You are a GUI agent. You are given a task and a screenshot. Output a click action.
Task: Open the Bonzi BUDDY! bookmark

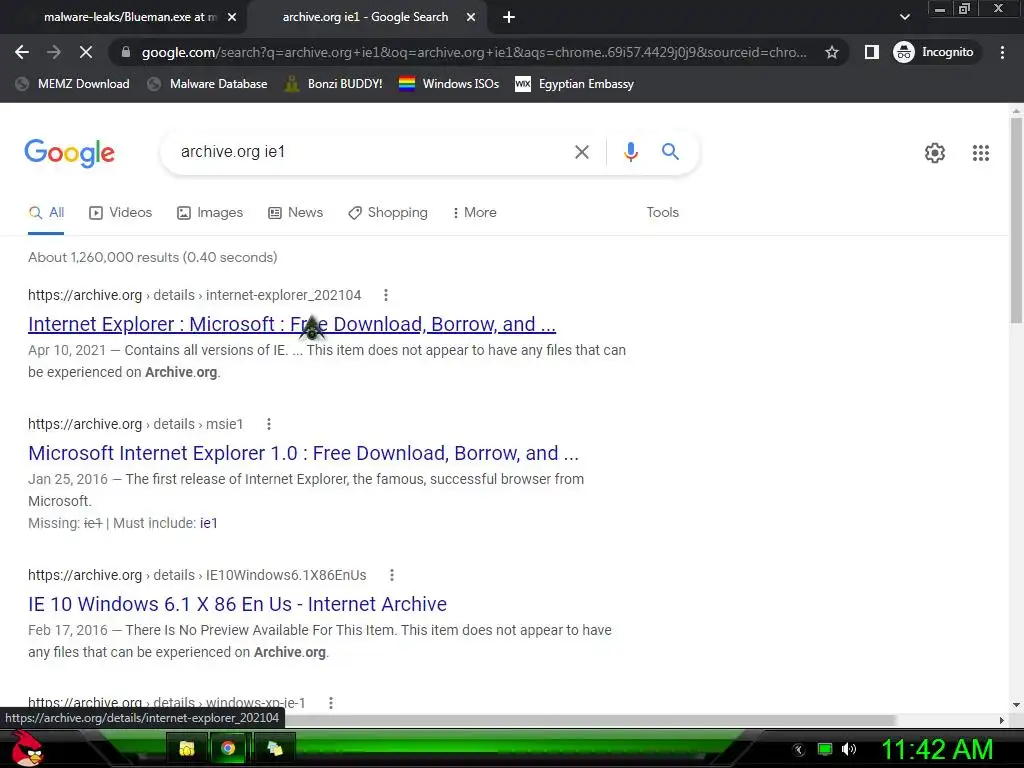click(334, 84)
